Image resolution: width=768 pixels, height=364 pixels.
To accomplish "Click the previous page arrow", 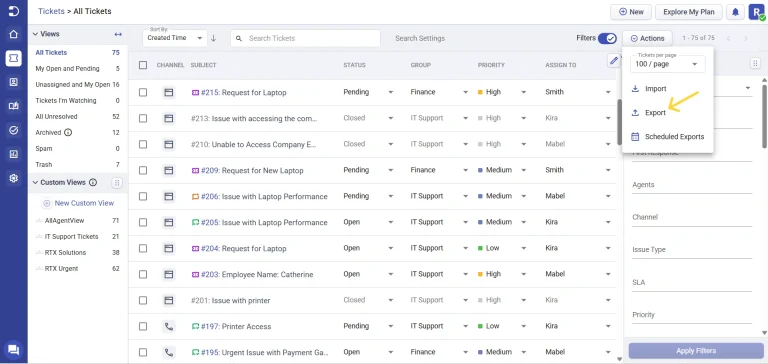I will coord(728,38).
